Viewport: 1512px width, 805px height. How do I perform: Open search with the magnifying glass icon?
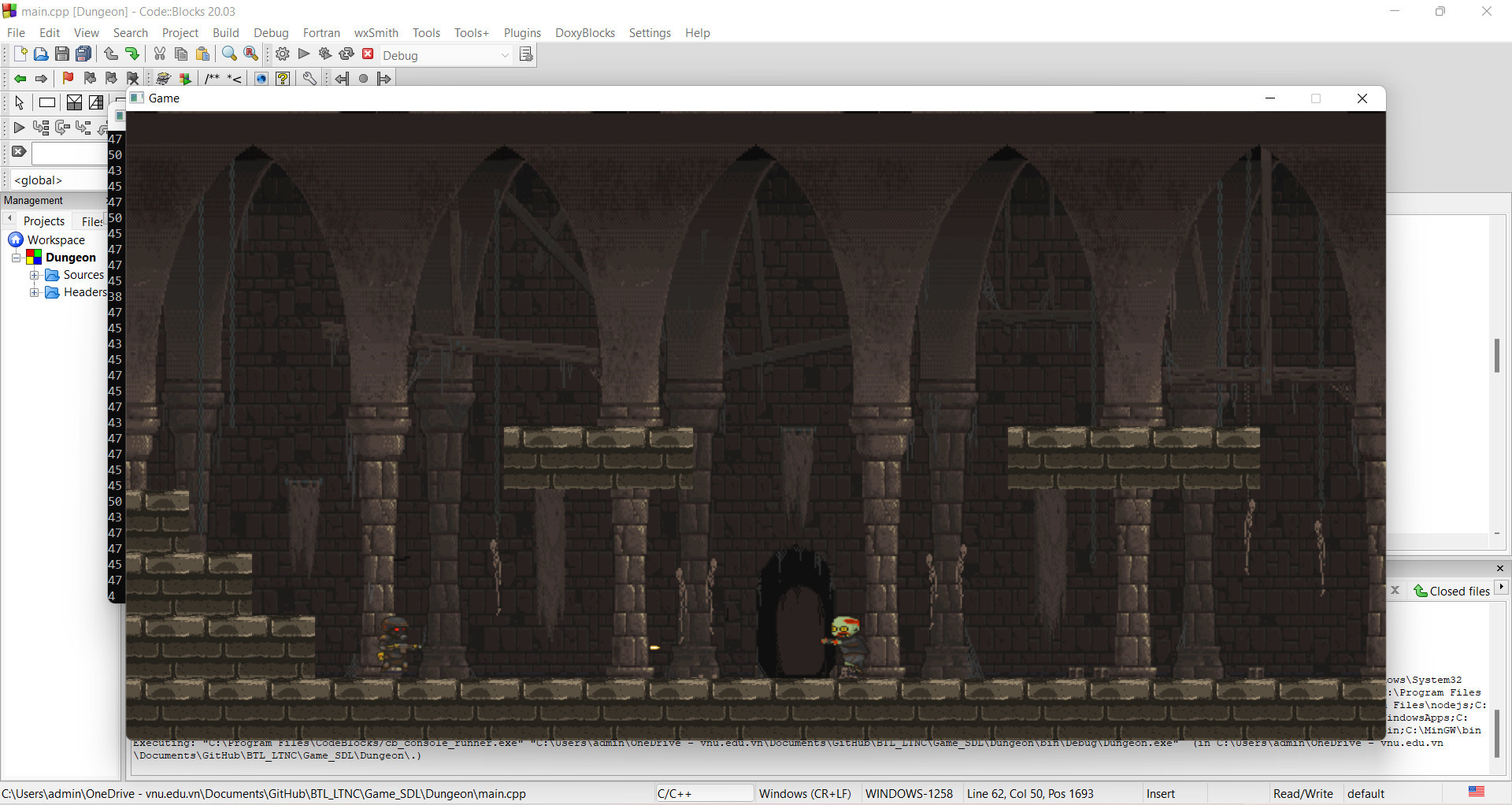[x=229, y=54]
